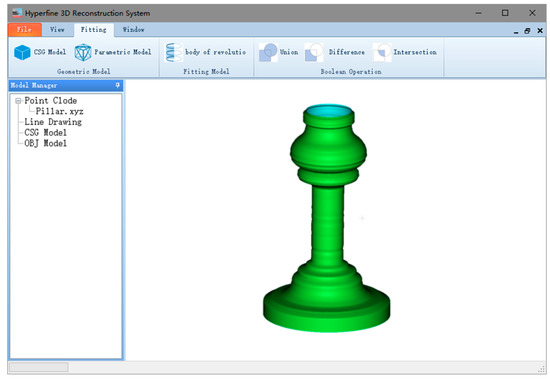Screen dimensions: 550x380
Task: Select OBJ Model tree item
Action: pyautogui.click(x=46, y=143)
